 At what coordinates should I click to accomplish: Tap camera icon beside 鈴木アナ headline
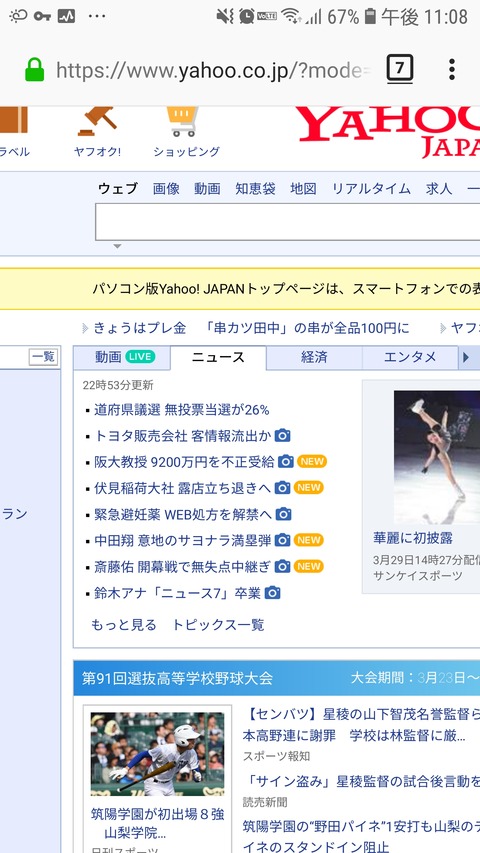coord(272,593)
